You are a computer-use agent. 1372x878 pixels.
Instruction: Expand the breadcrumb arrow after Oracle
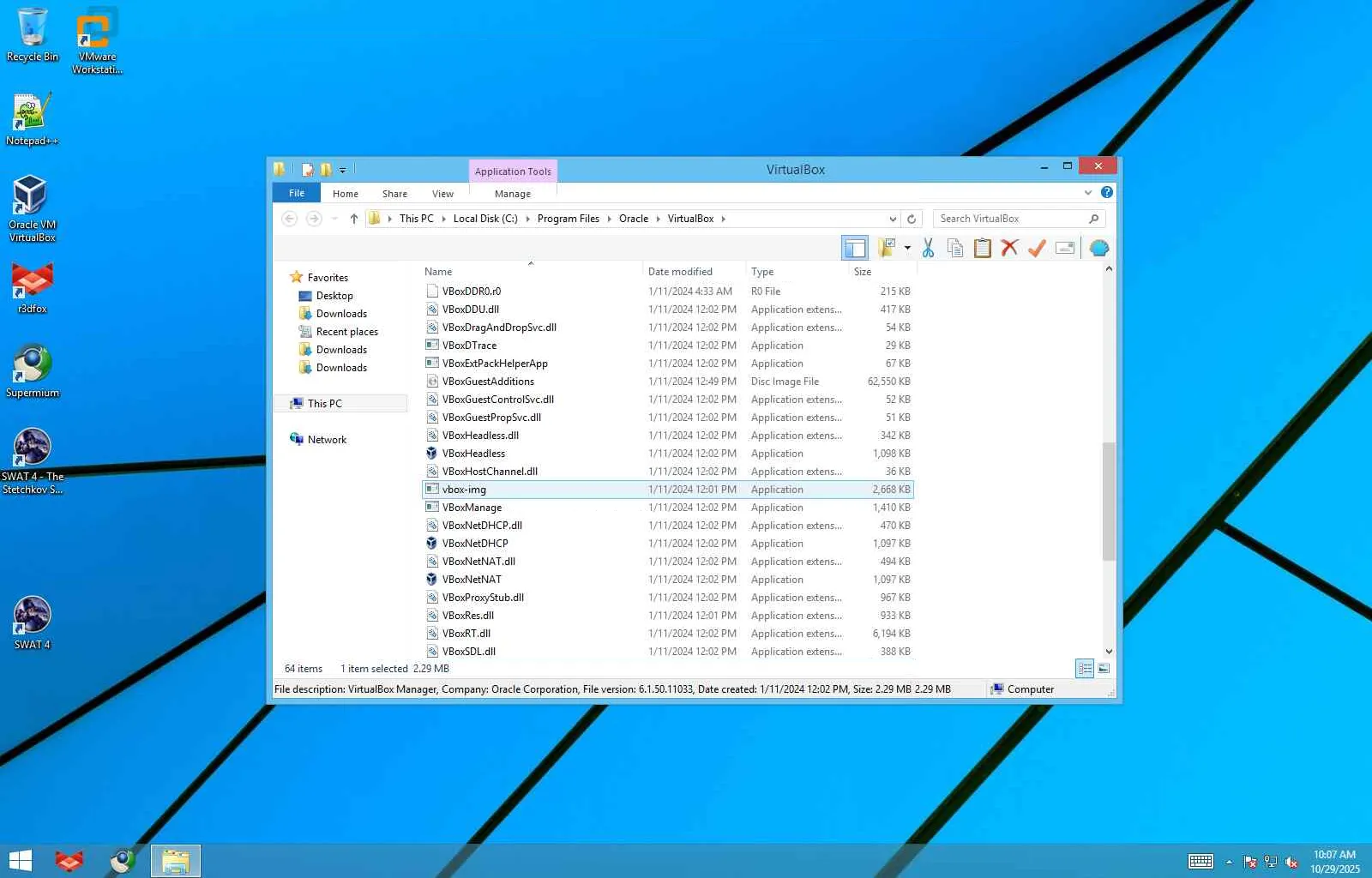[x=659, y=219]
